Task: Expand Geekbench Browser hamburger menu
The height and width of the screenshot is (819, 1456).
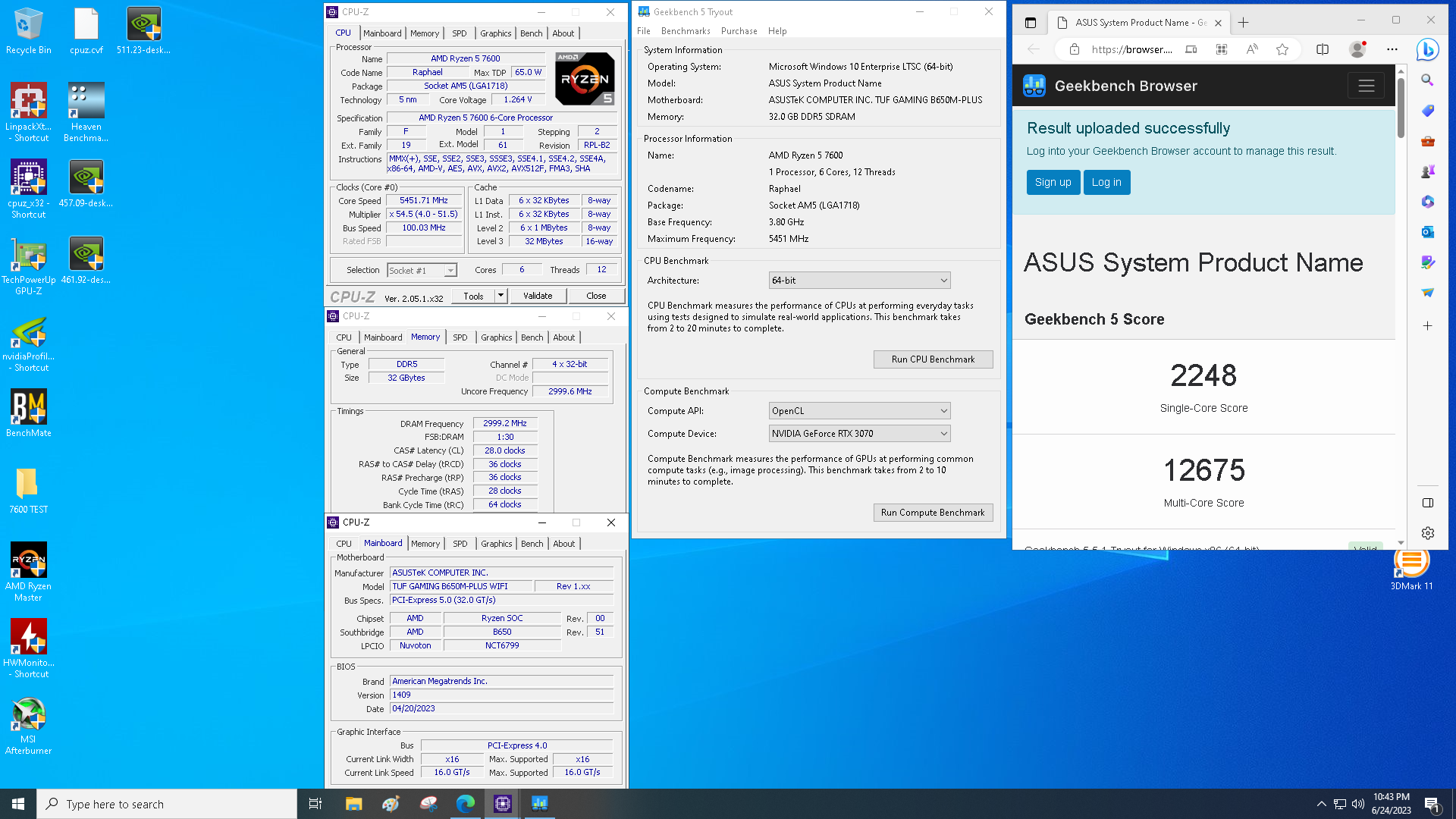Action: coord(1366,86)
